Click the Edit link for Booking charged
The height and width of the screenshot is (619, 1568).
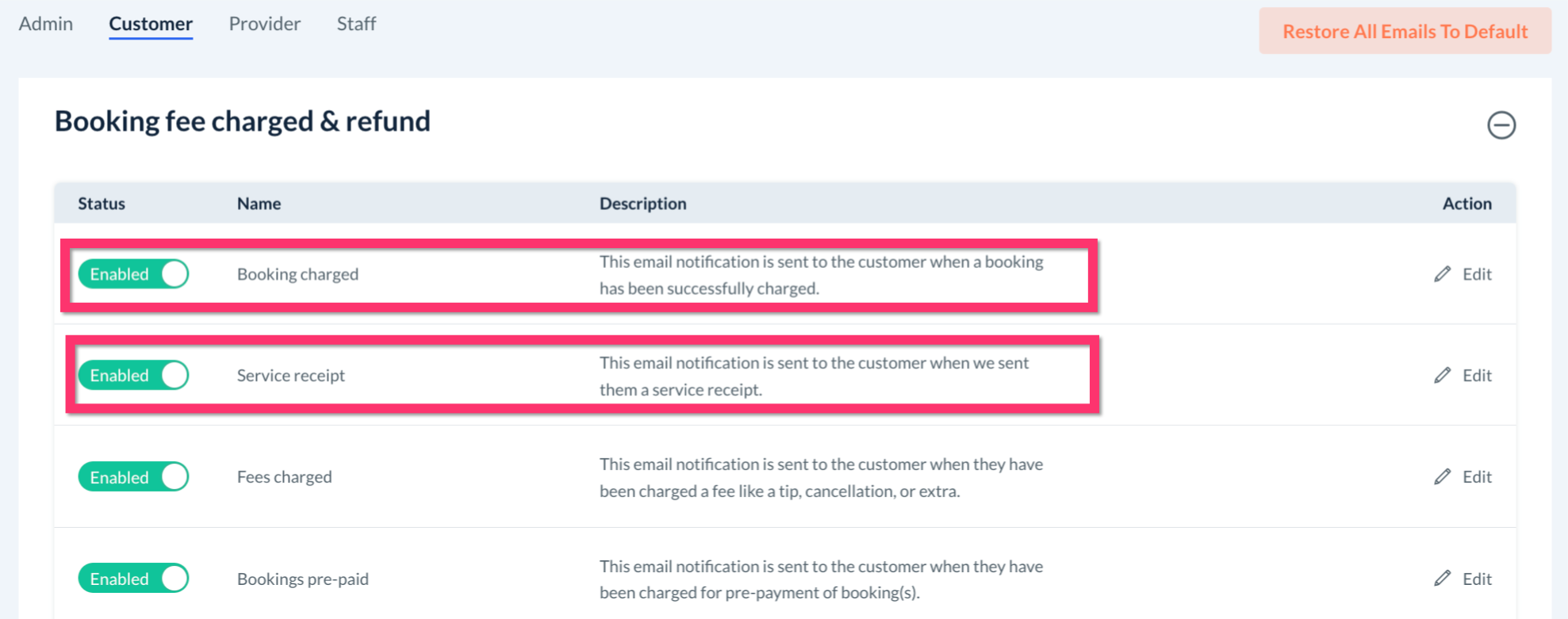point(1477,274)
